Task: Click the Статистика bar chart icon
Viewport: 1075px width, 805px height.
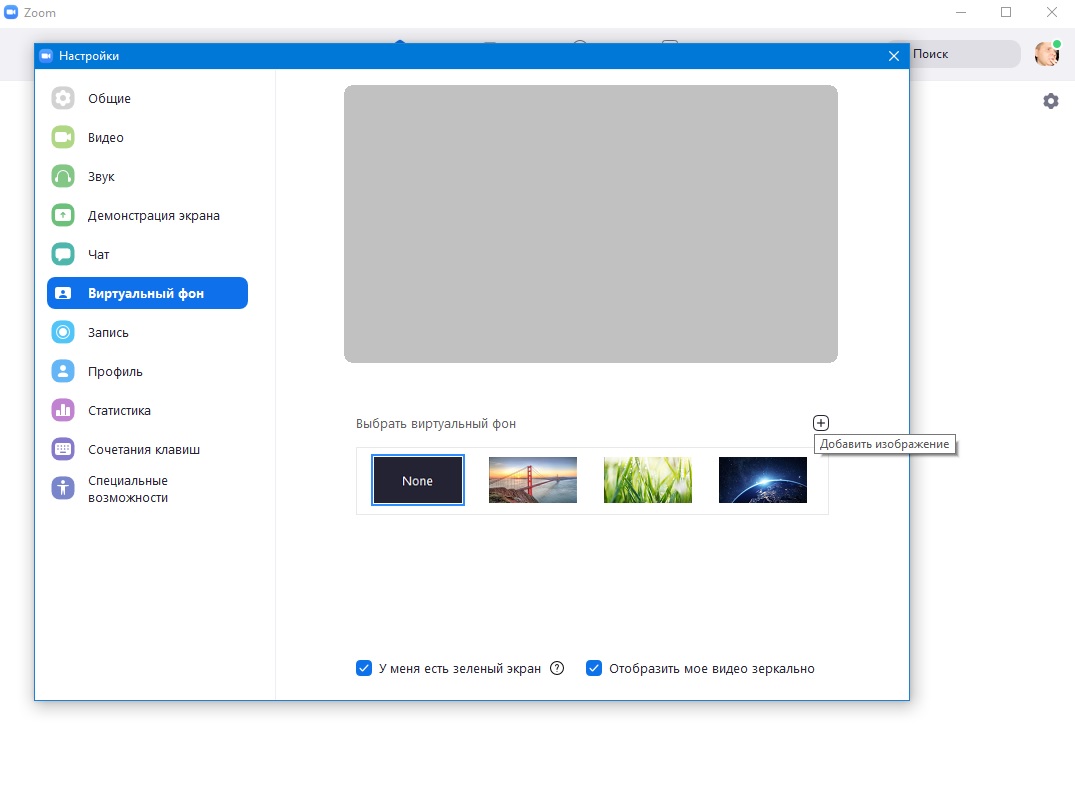Action: tap(63, 410)
